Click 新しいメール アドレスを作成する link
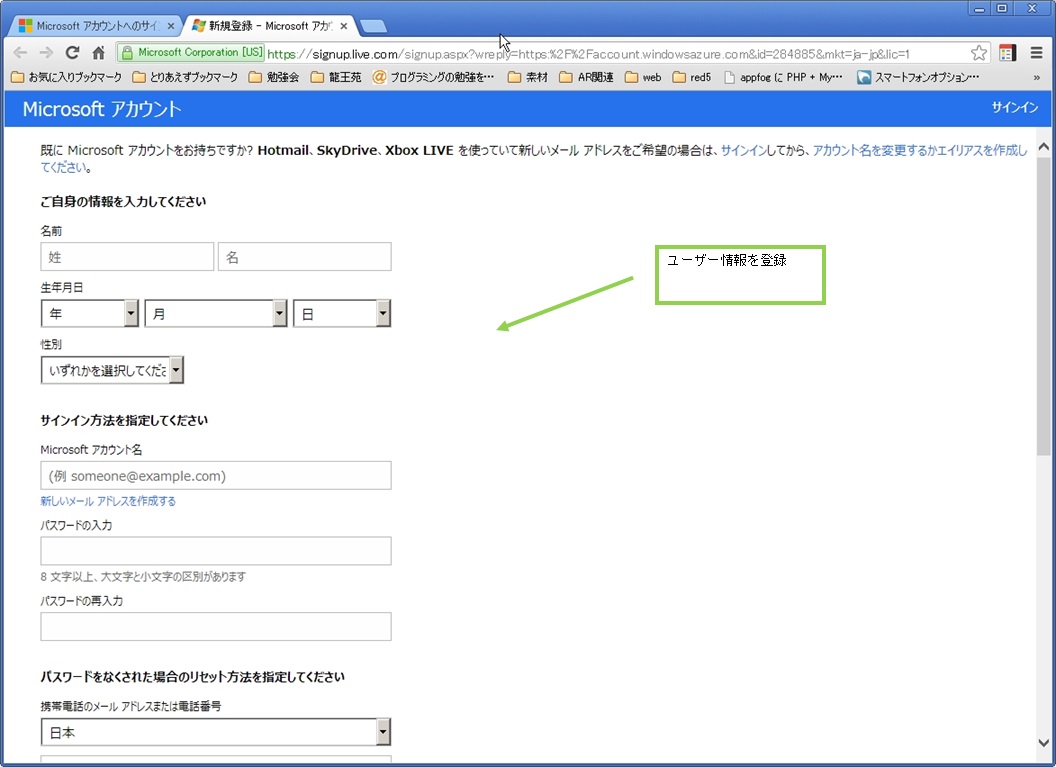The height and width of the screenshot is (767, 1056). pos(108,501)
